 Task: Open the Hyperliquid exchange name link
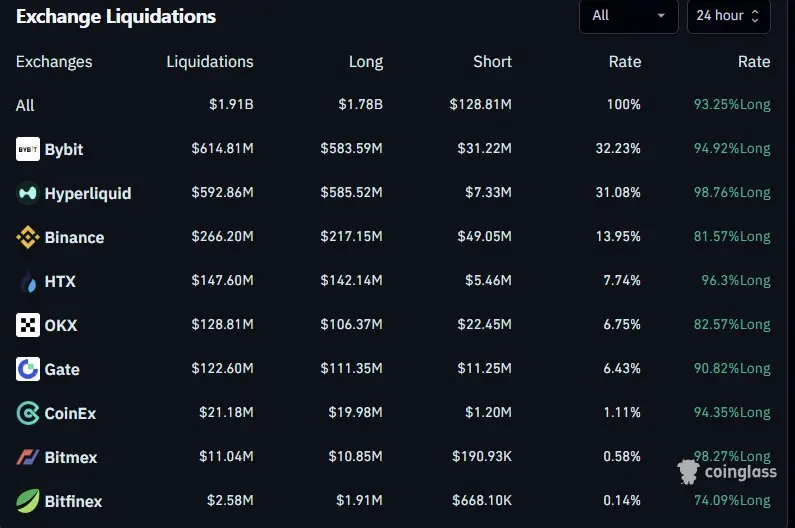coord(88,193)
